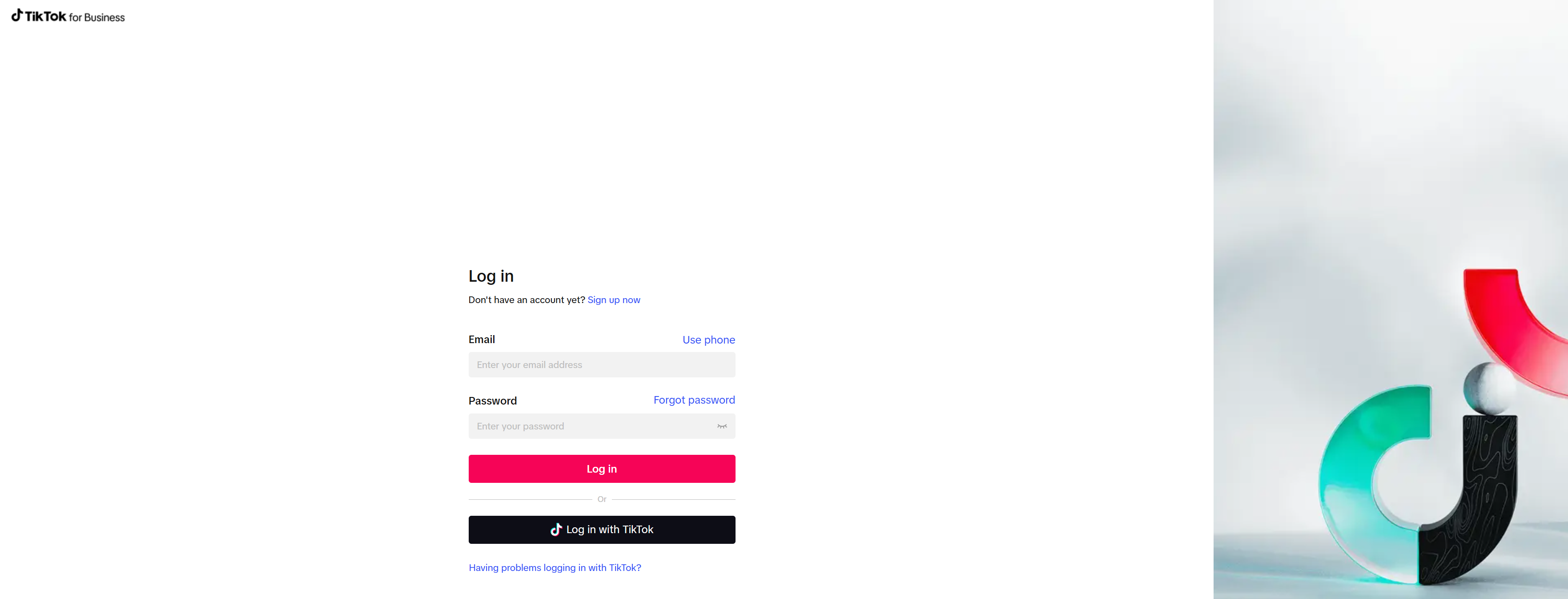Image resolution: width=1568 pixels, height=599 pixels.
Task: Click the "Don't have an account yet?" text
Action: coord(527,300)
